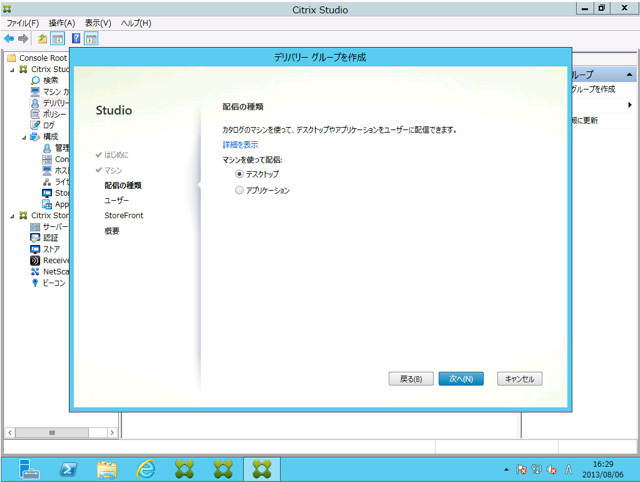
Task: Click the tree pane horizontal scrollbar thumb
Action: click(x=52, y=433)
